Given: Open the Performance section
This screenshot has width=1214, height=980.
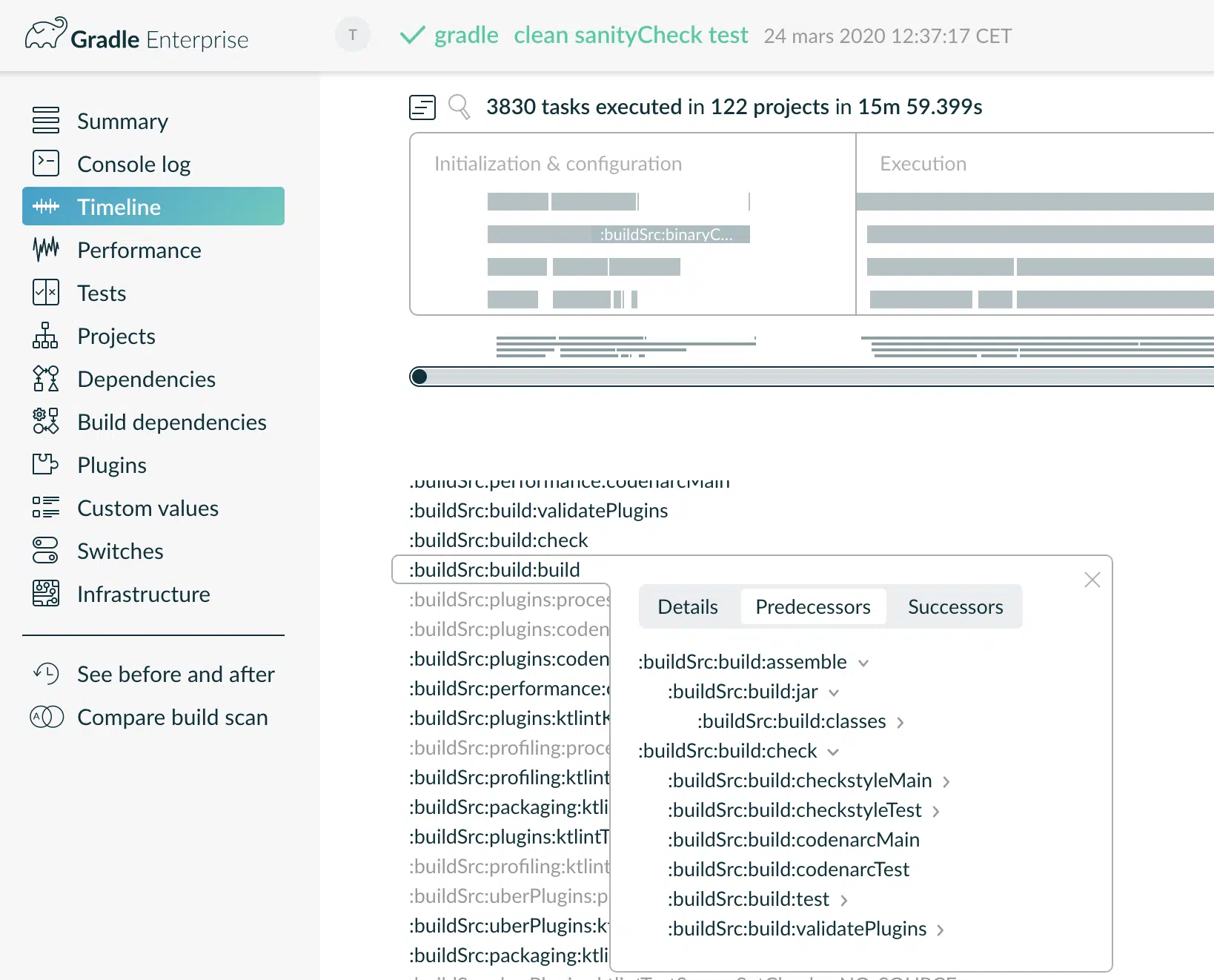Looking at the screenshot, I should 139,250.
